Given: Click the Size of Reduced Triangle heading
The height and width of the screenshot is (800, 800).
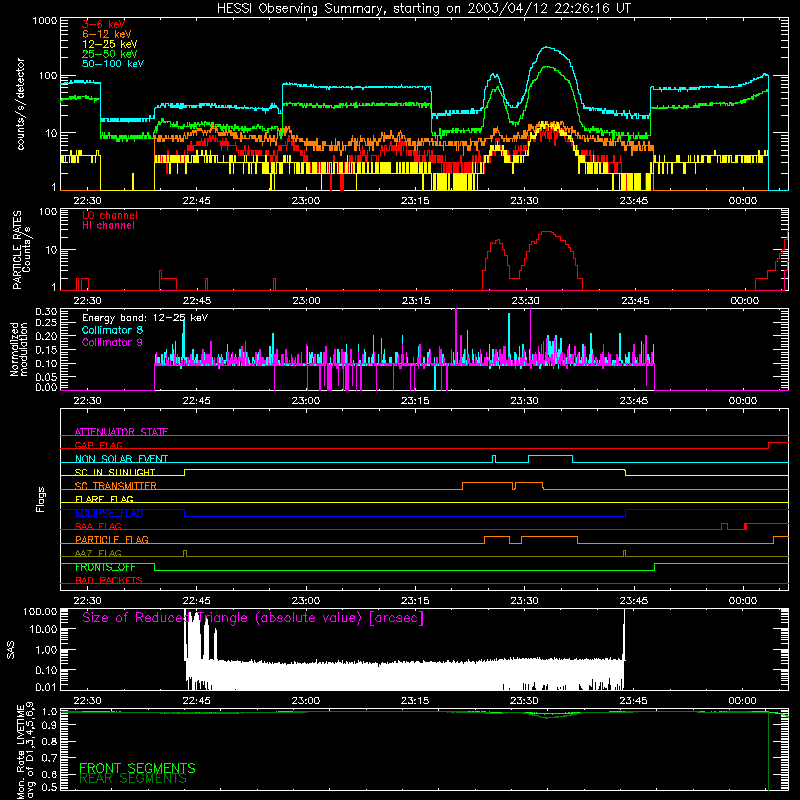Looking at the screenshot, I should [253, 618].
